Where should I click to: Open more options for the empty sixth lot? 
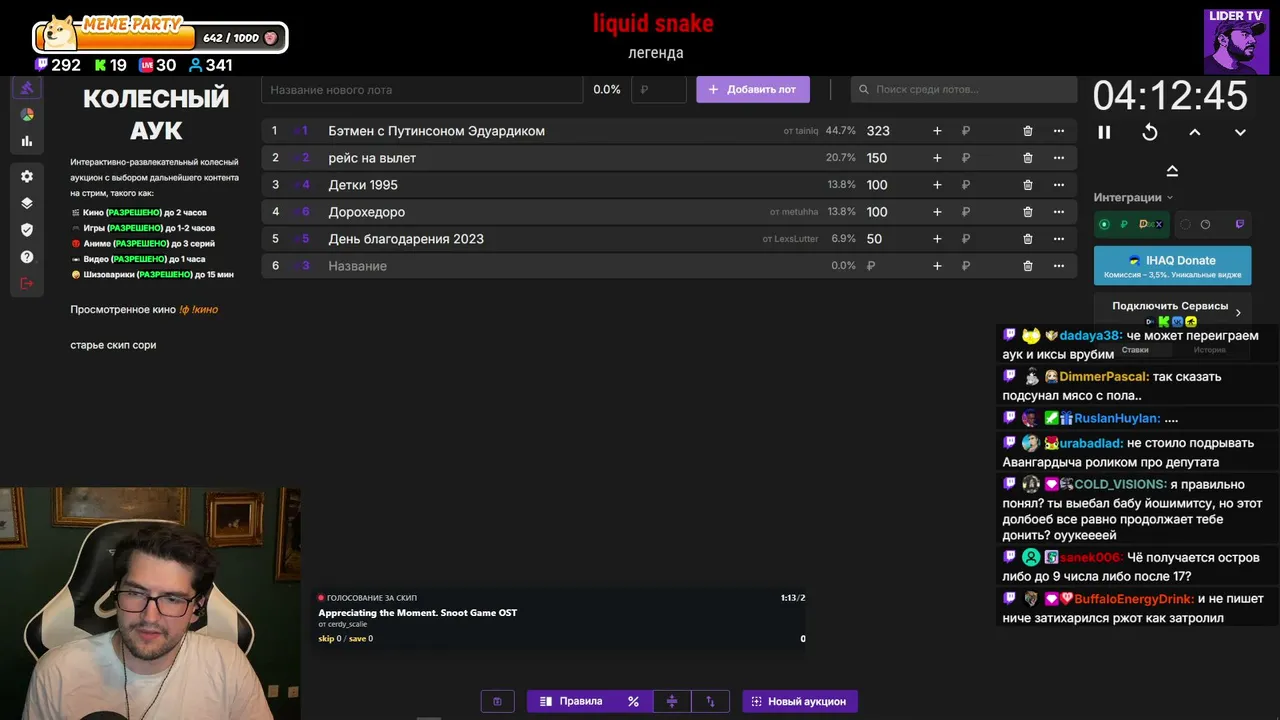1058,266
